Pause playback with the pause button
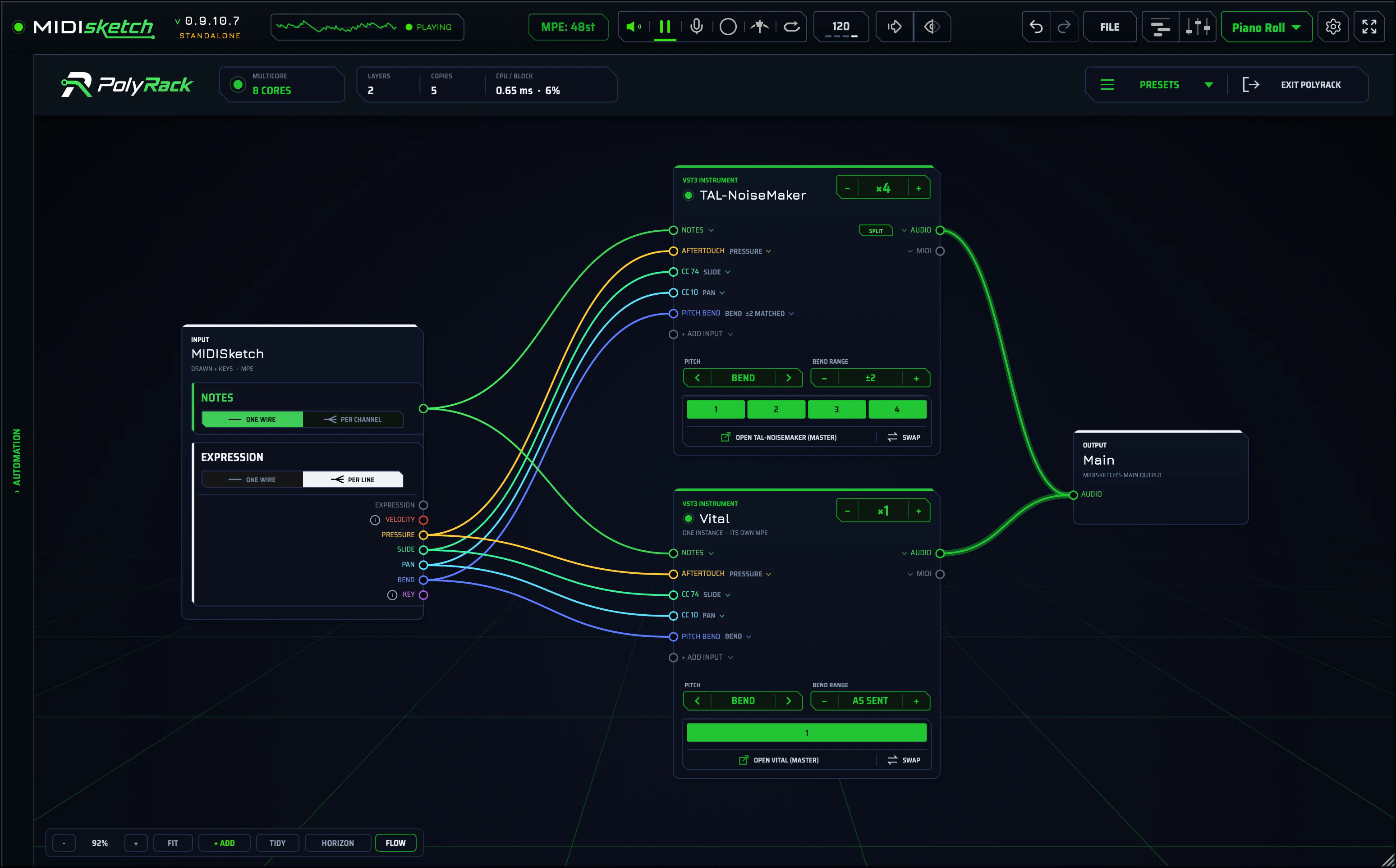Image resolution: width=1396 pixels, height=868 pixels. (665, 27)
